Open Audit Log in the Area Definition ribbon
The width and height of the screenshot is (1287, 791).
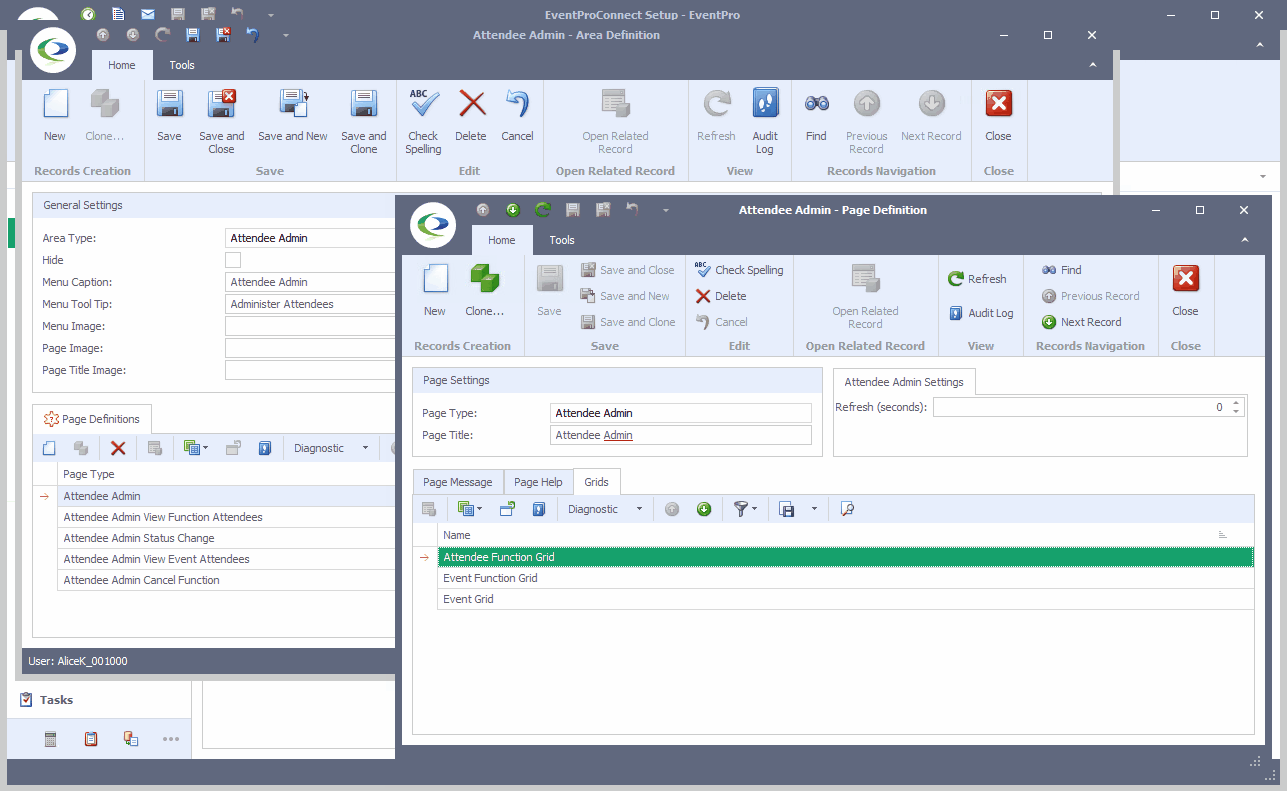(765, 122)
